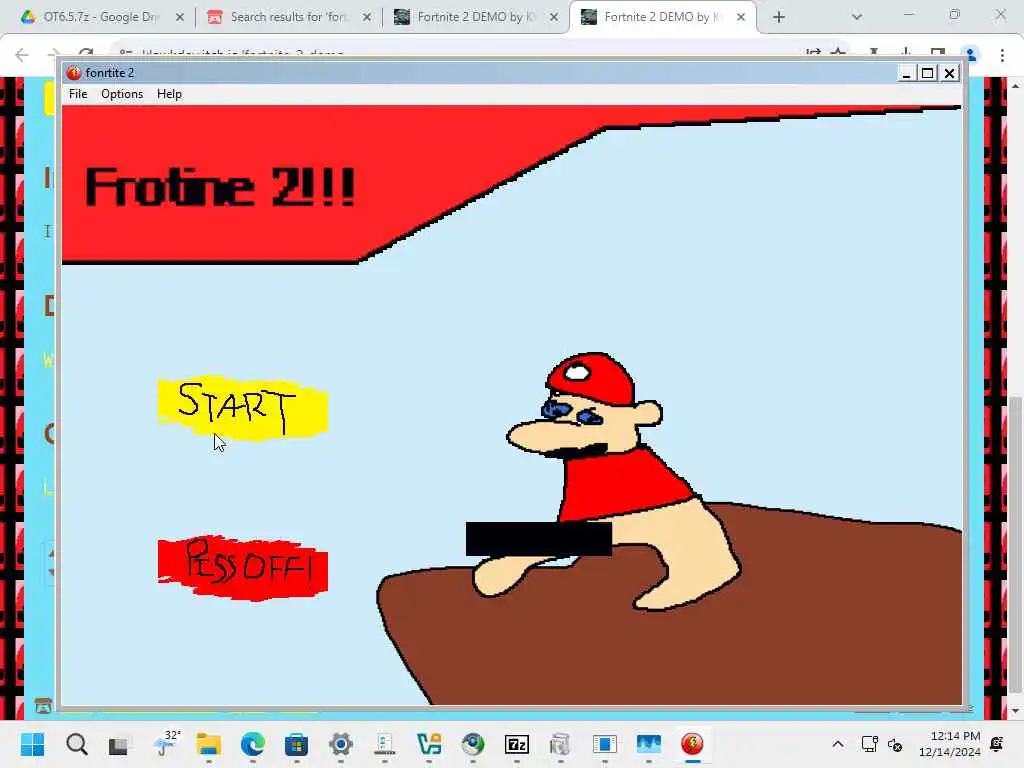Screen dimensions: 1024x768
Task: Open the Help menu in fonrtite 2
Action: point(169,94)
